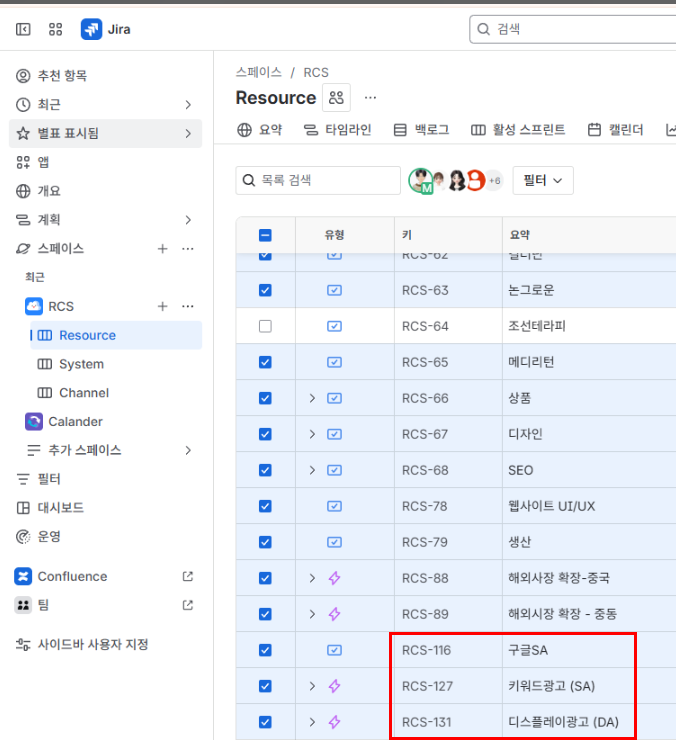
Task: Click the +6 more assignees avatar
Action: 494,180
